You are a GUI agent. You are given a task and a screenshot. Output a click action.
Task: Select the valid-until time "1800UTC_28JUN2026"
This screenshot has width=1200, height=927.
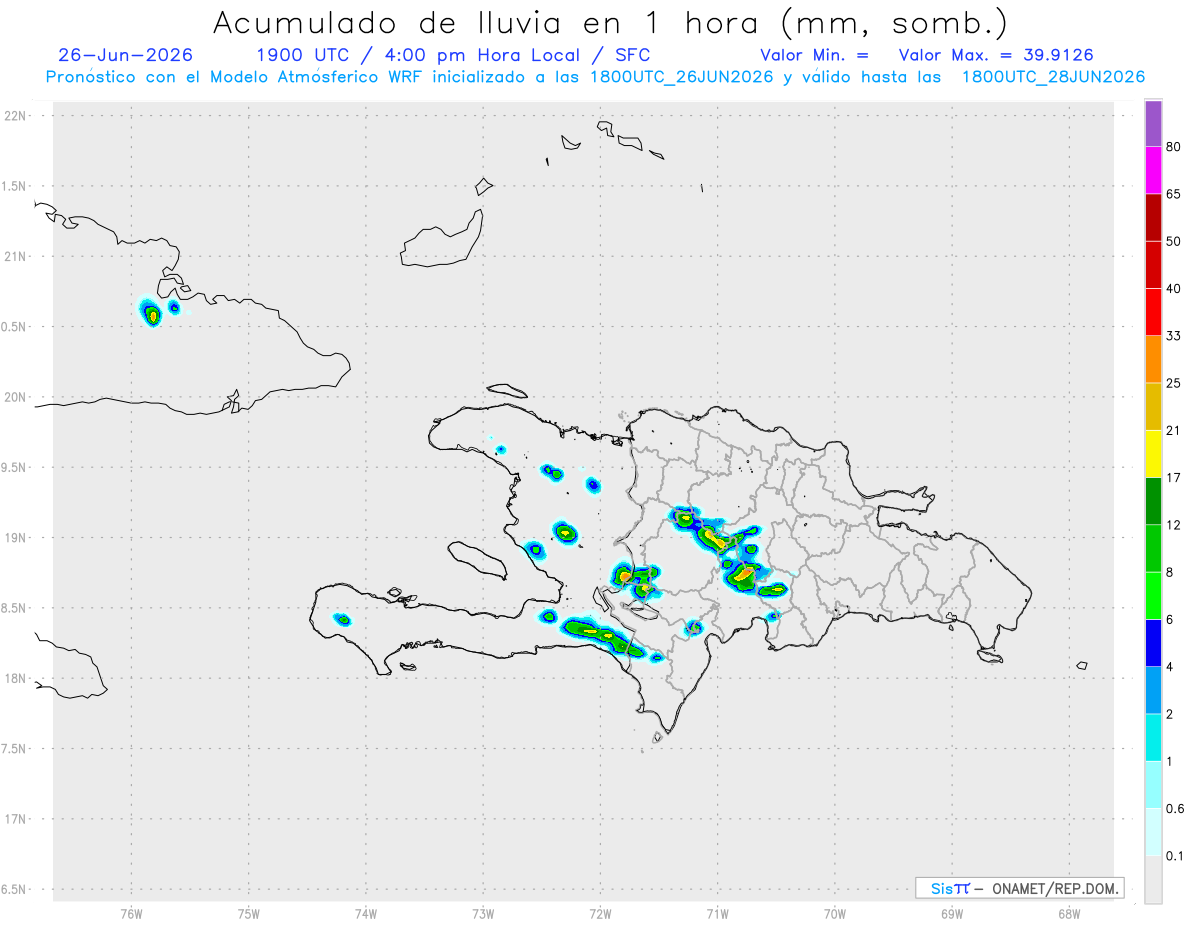point(1053,77)
